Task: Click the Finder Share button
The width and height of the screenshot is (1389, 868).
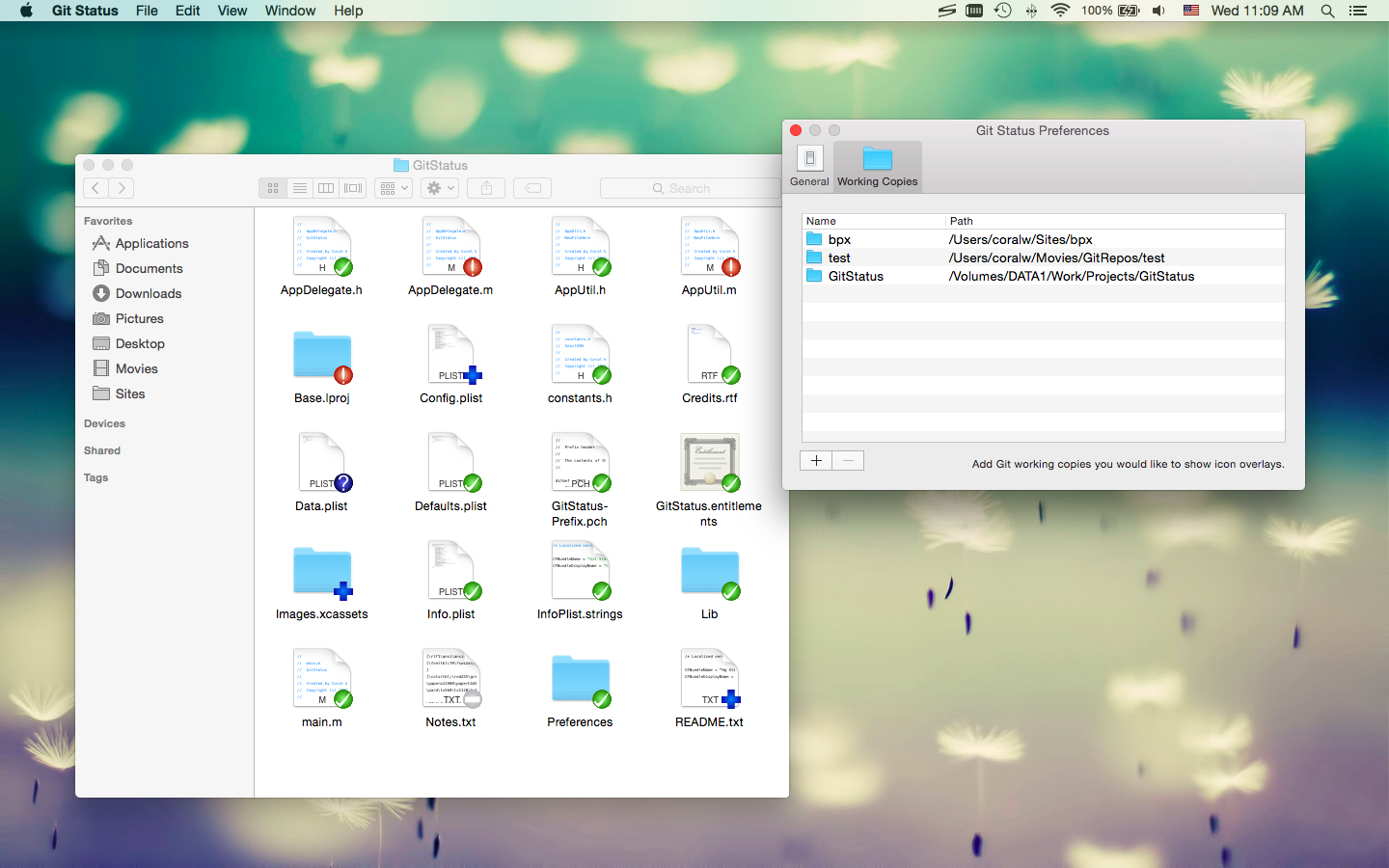Action: [486, 188]
